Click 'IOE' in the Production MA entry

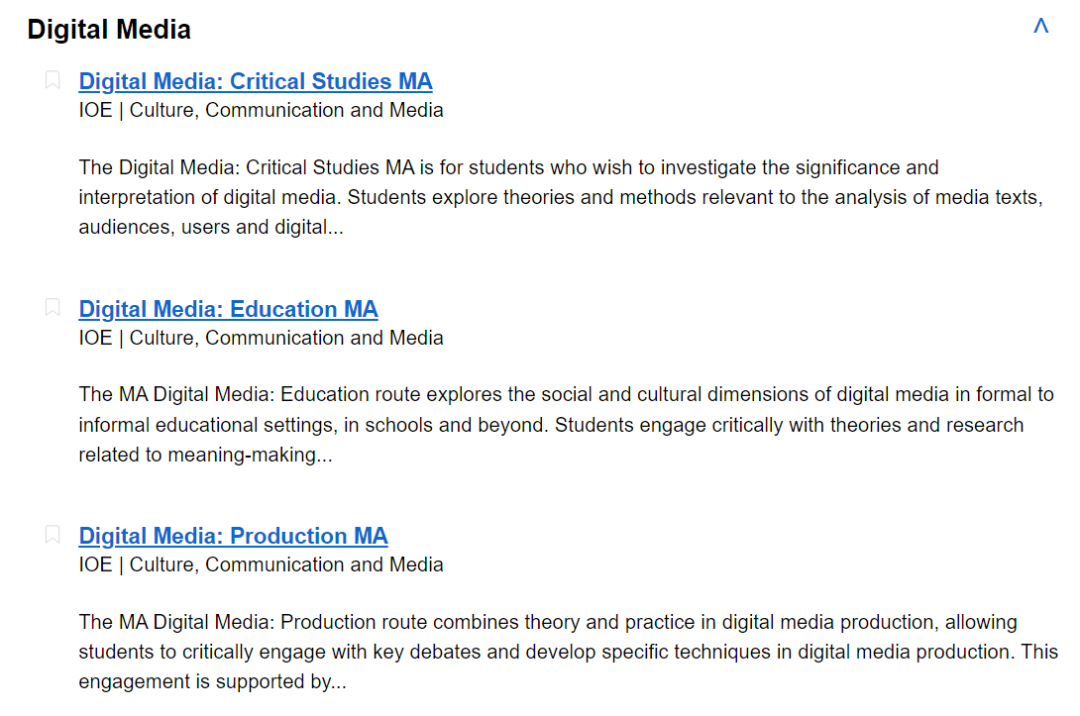95,565
